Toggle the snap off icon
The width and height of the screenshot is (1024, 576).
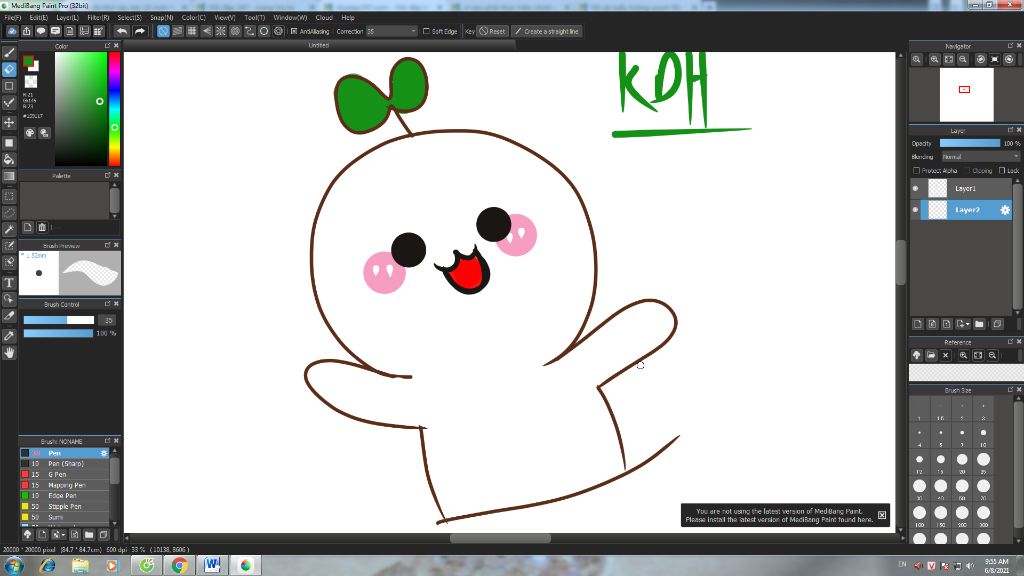pos(163,31)
